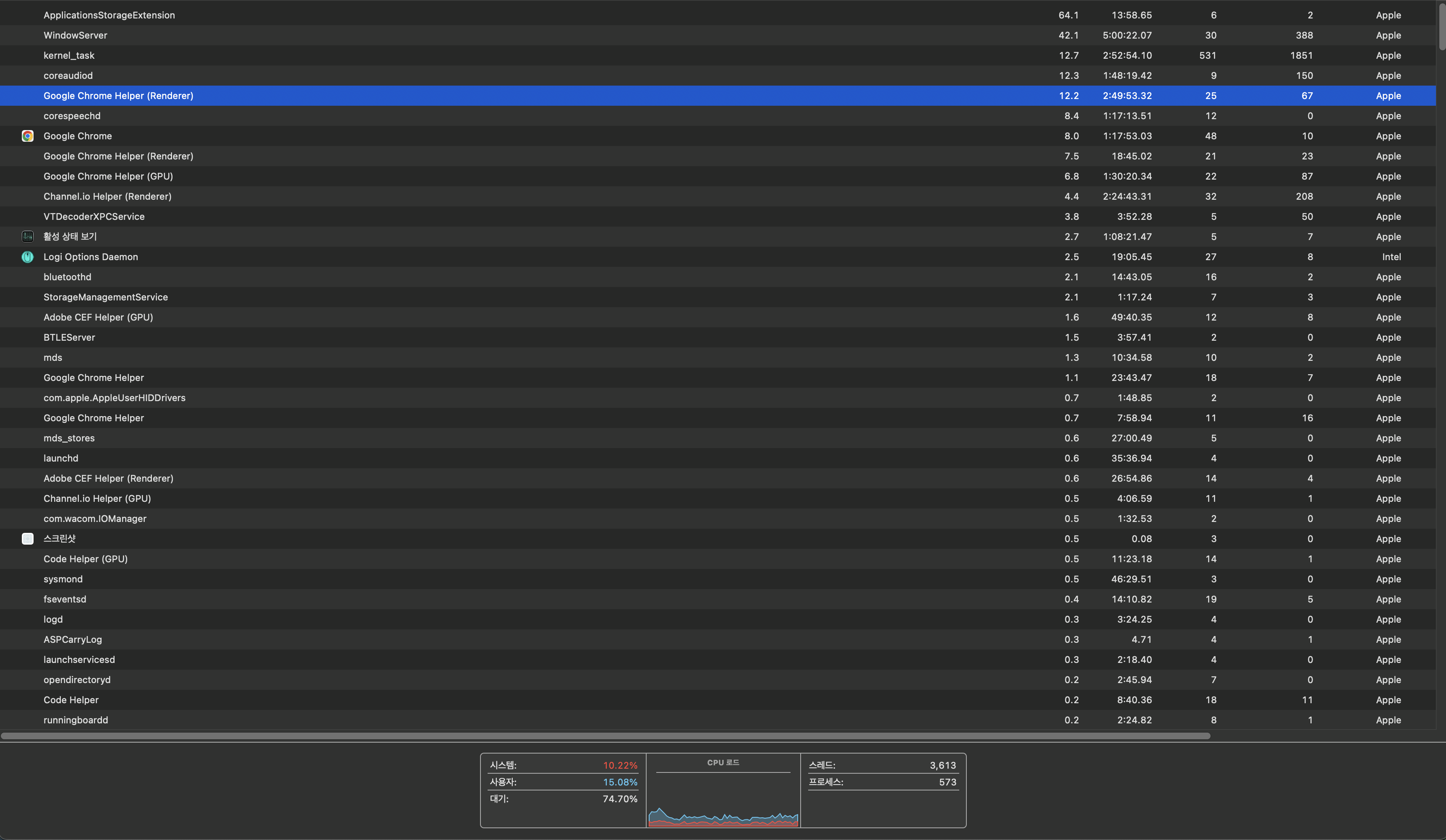Select the launchservicesd process
This screenshot has width=1446, height=840.
(x=718, y=659)
